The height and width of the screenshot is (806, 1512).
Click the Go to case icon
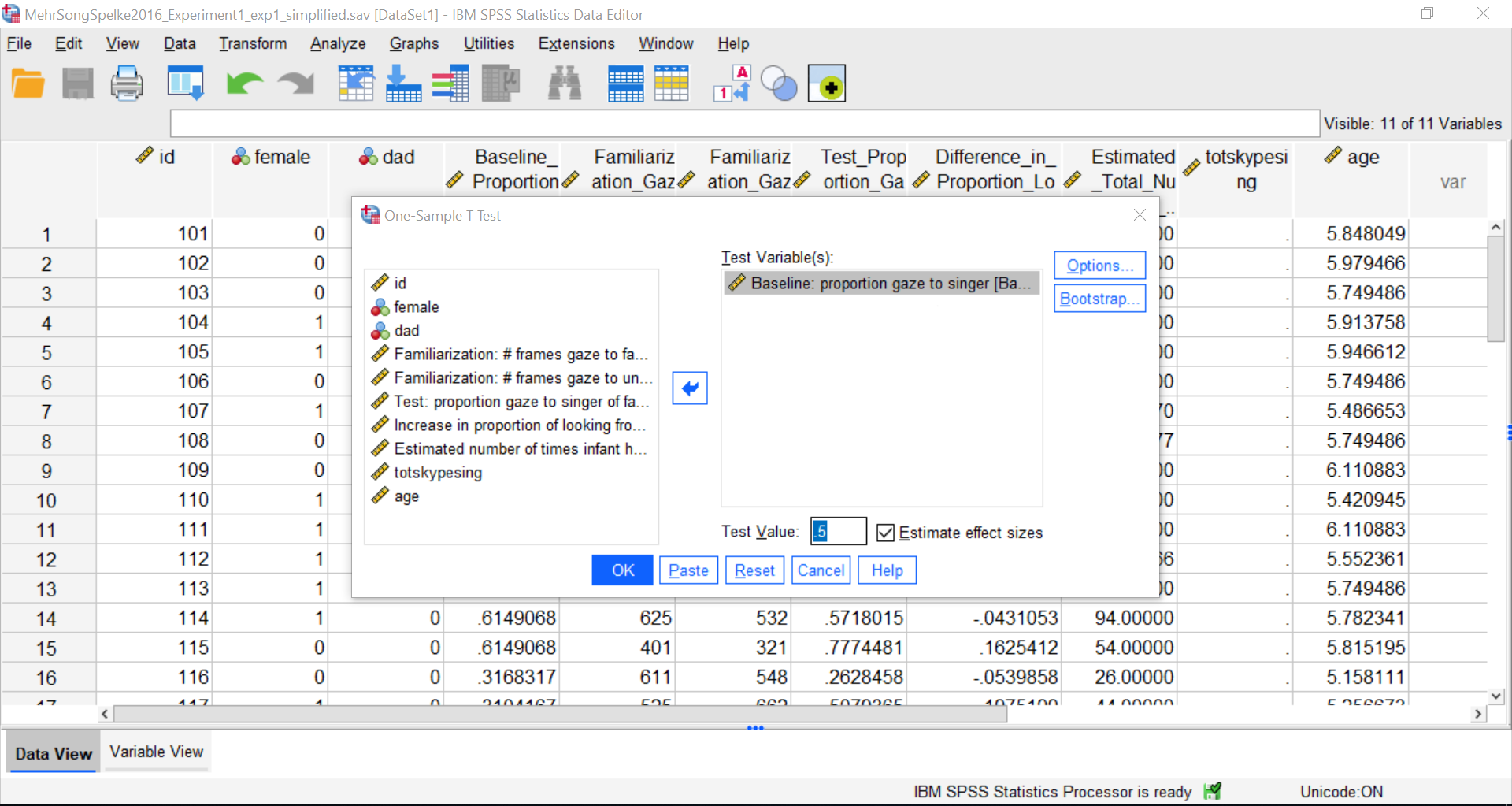(356, 84)
